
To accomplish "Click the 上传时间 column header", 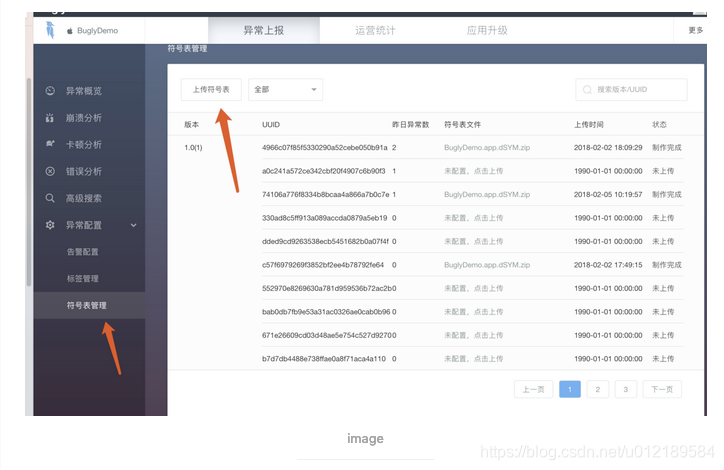I will point(588,125).
